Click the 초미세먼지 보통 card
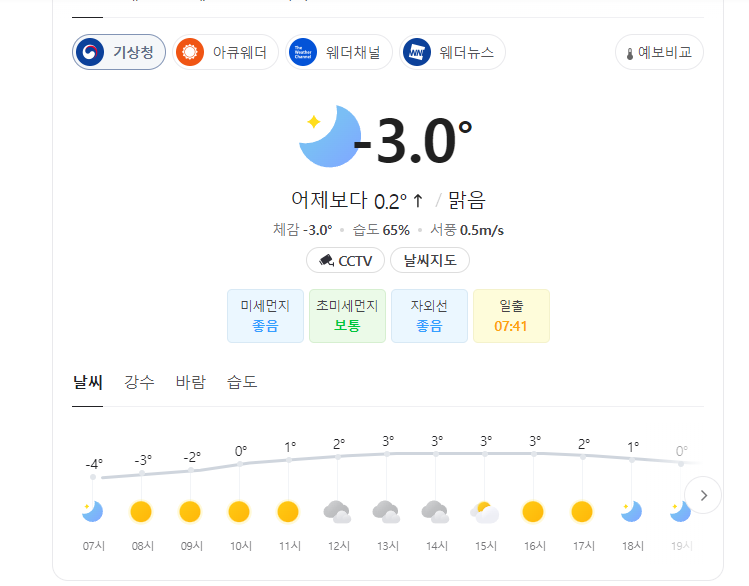The image size is (749, 586). pos(347,316)
